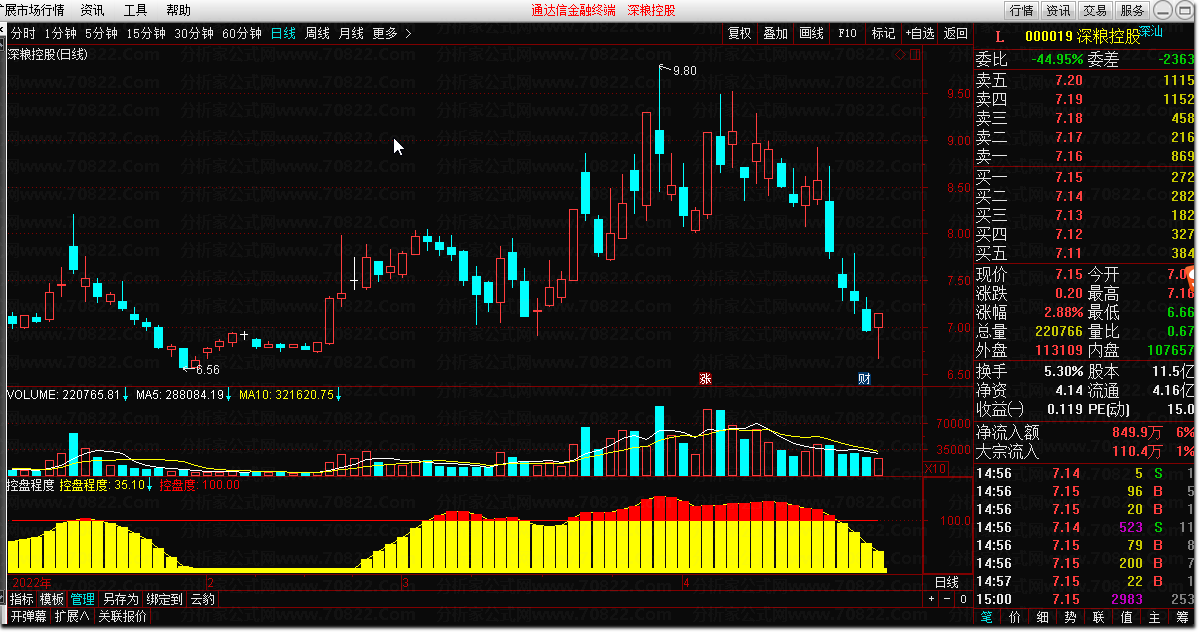
Task: Click the 画线 drawing button
Action: click(x=811, y=33)
